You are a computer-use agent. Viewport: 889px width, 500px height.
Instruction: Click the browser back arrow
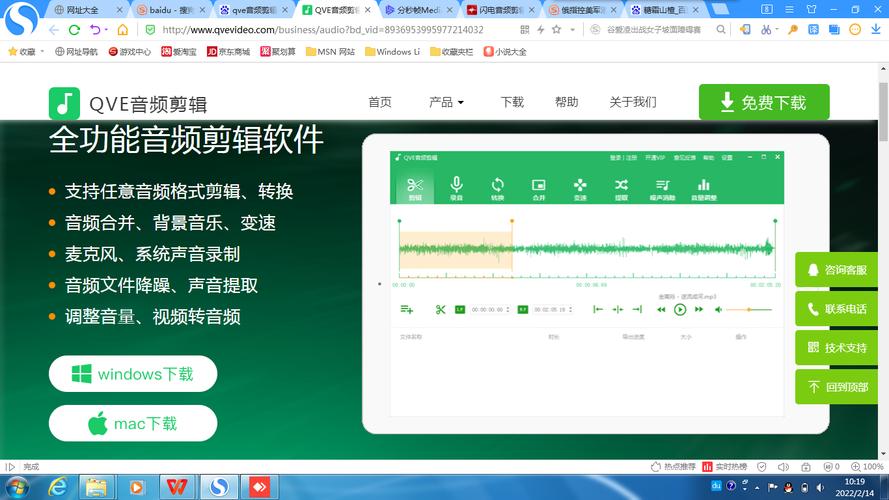54,29
